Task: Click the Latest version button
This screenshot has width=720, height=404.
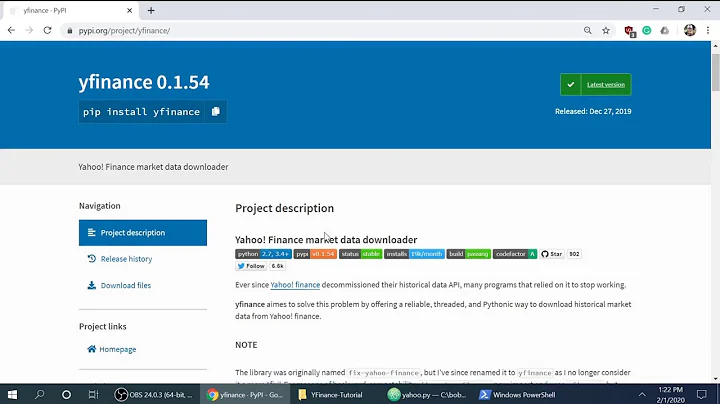Action: [596, 84]
